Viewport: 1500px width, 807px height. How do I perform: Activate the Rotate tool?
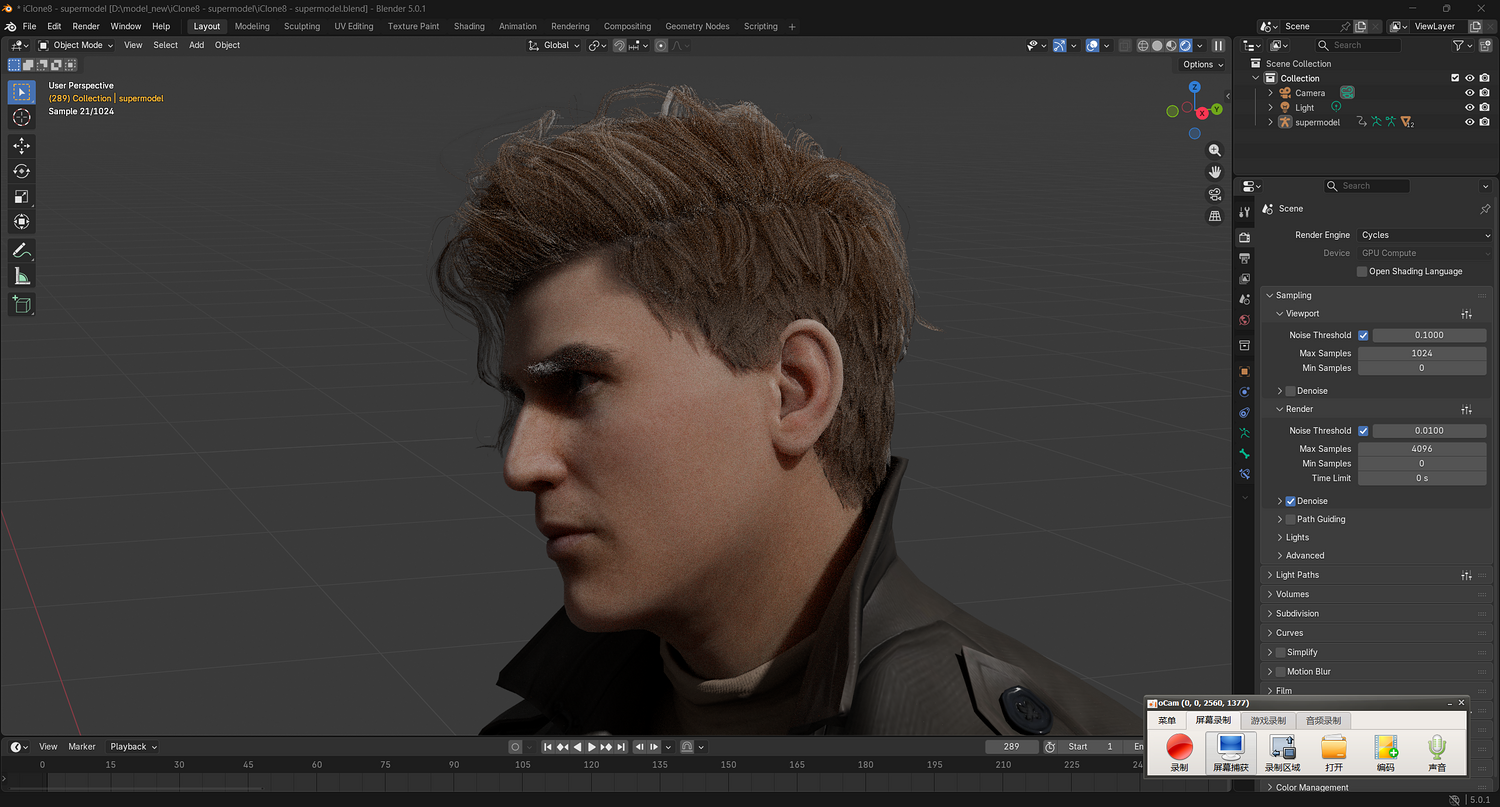click(x=21, y=171)
